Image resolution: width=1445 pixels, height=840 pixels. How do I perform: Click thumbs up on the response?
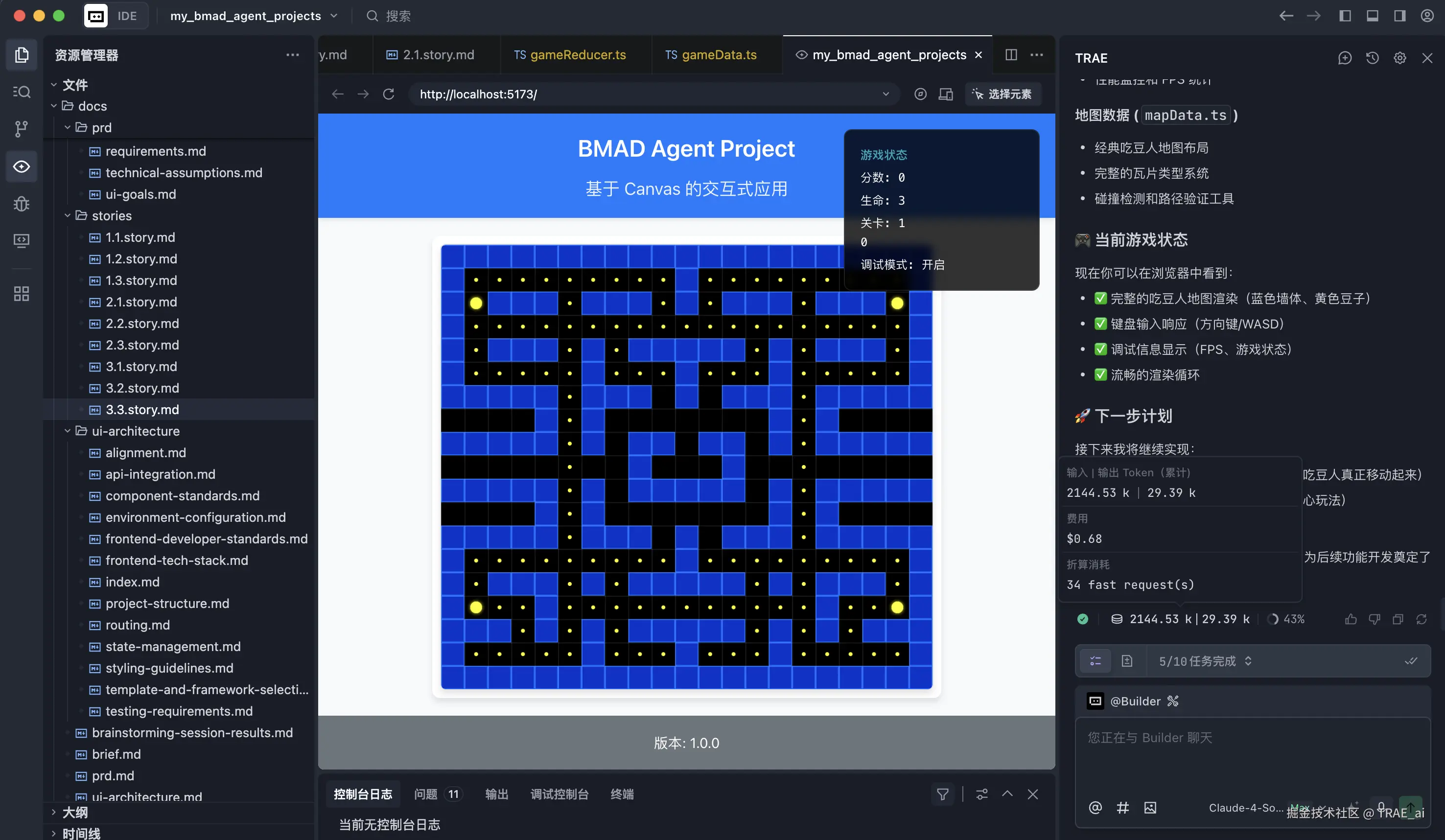1351,619
